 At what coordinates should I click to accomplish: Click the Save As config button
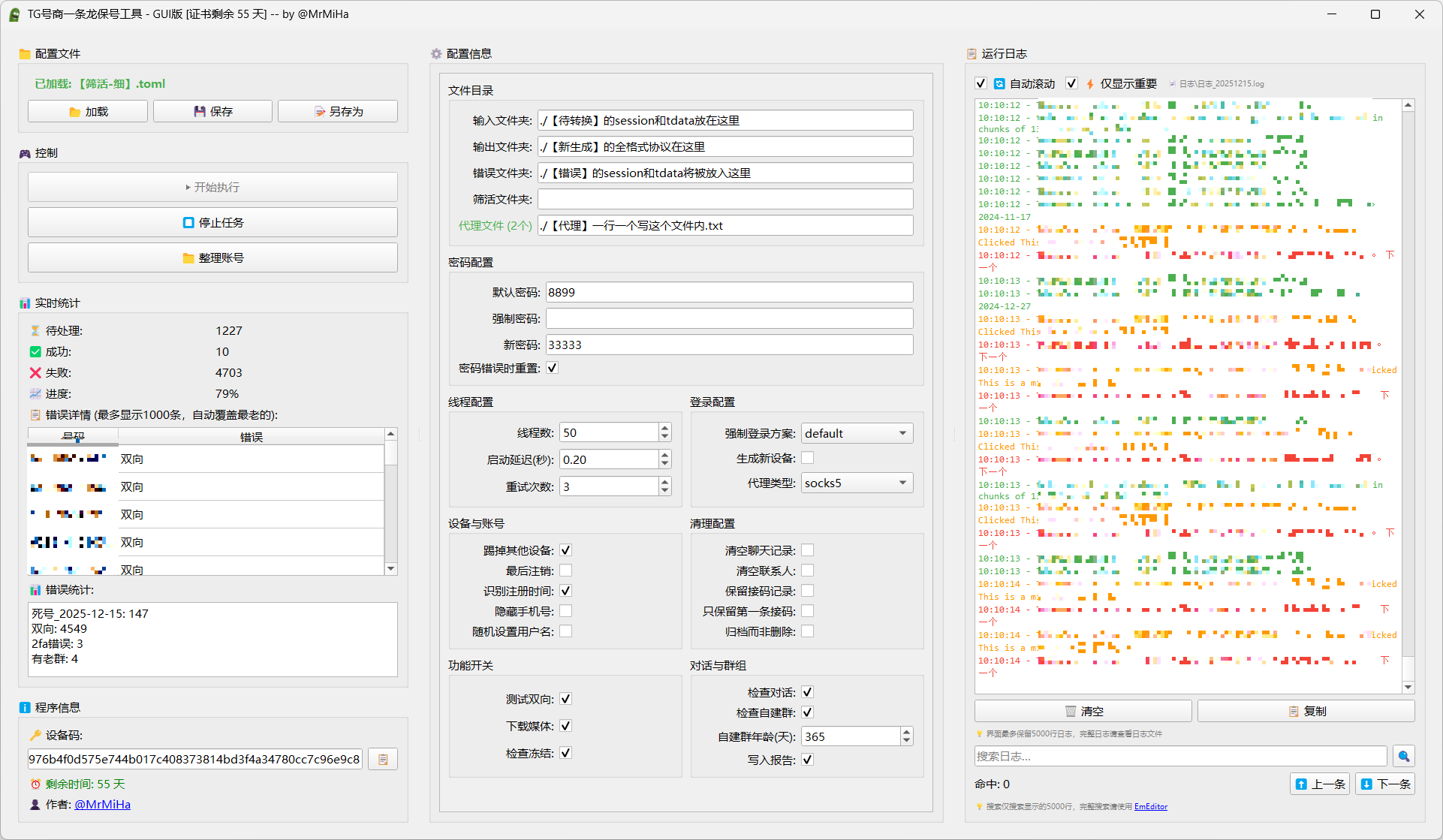pos(338,111)
